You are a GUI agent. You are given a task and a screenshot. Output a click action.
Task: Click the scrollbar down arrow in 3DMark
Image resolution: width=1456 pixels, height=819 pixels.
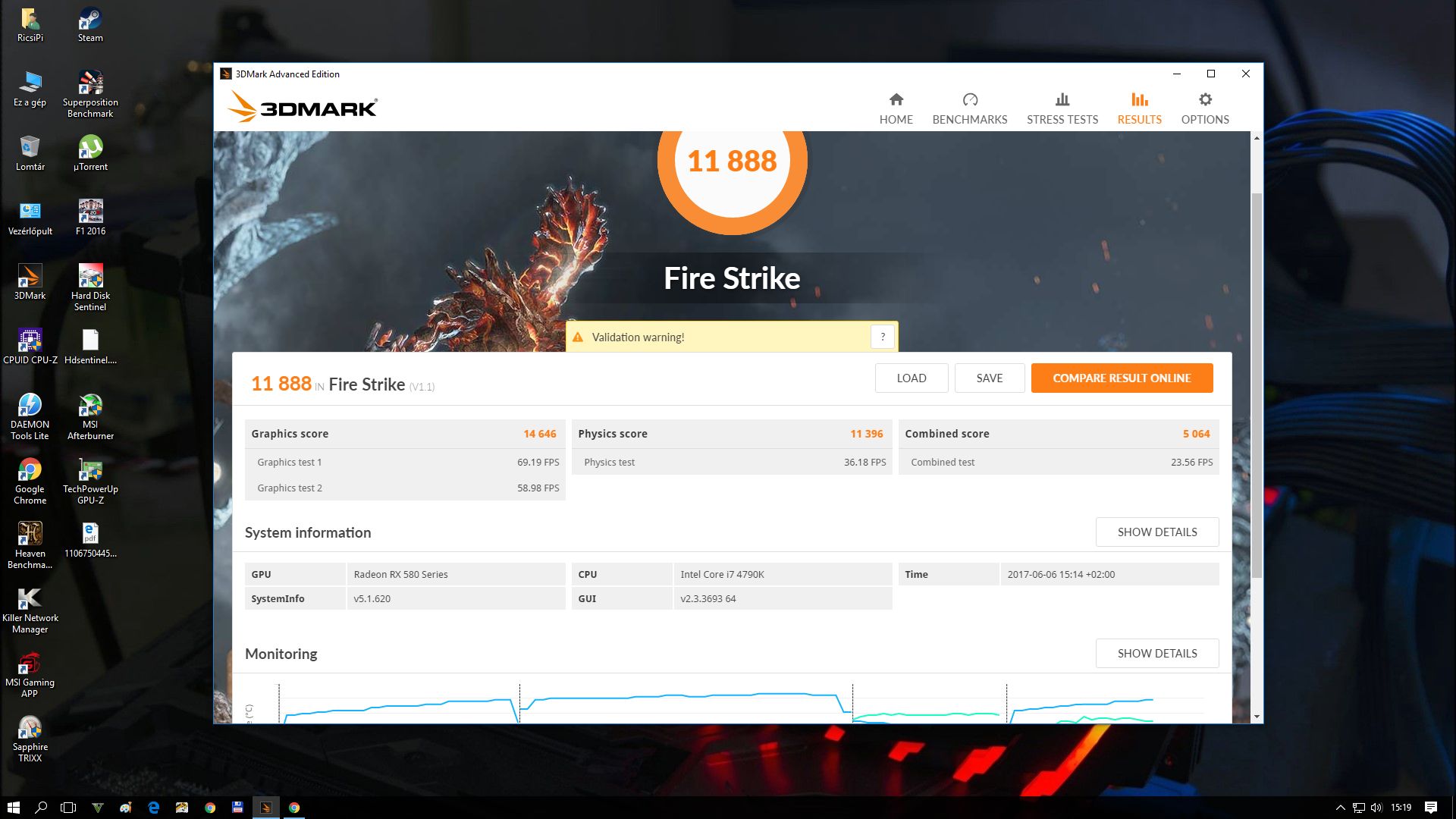click(x=1257, y=717)
